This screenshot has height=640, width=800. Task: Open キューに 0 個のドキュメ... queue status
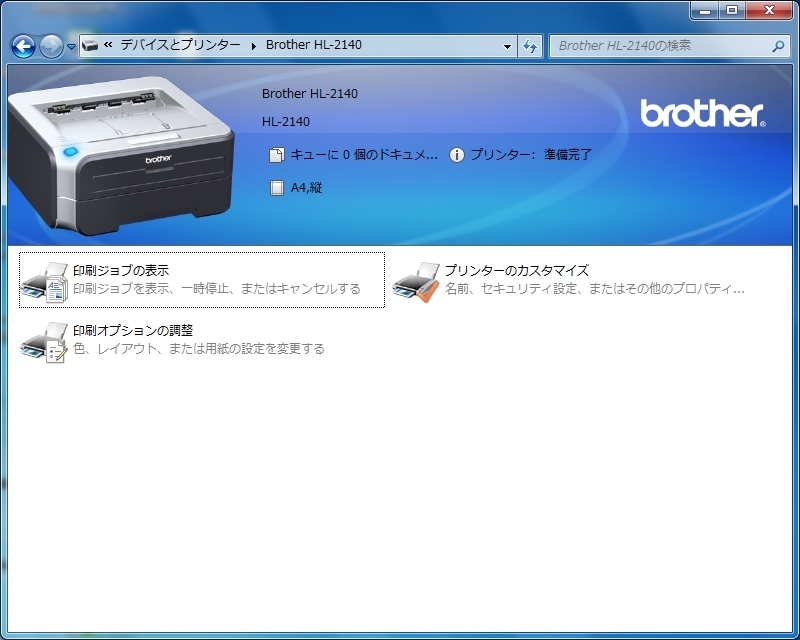point(364,155)
